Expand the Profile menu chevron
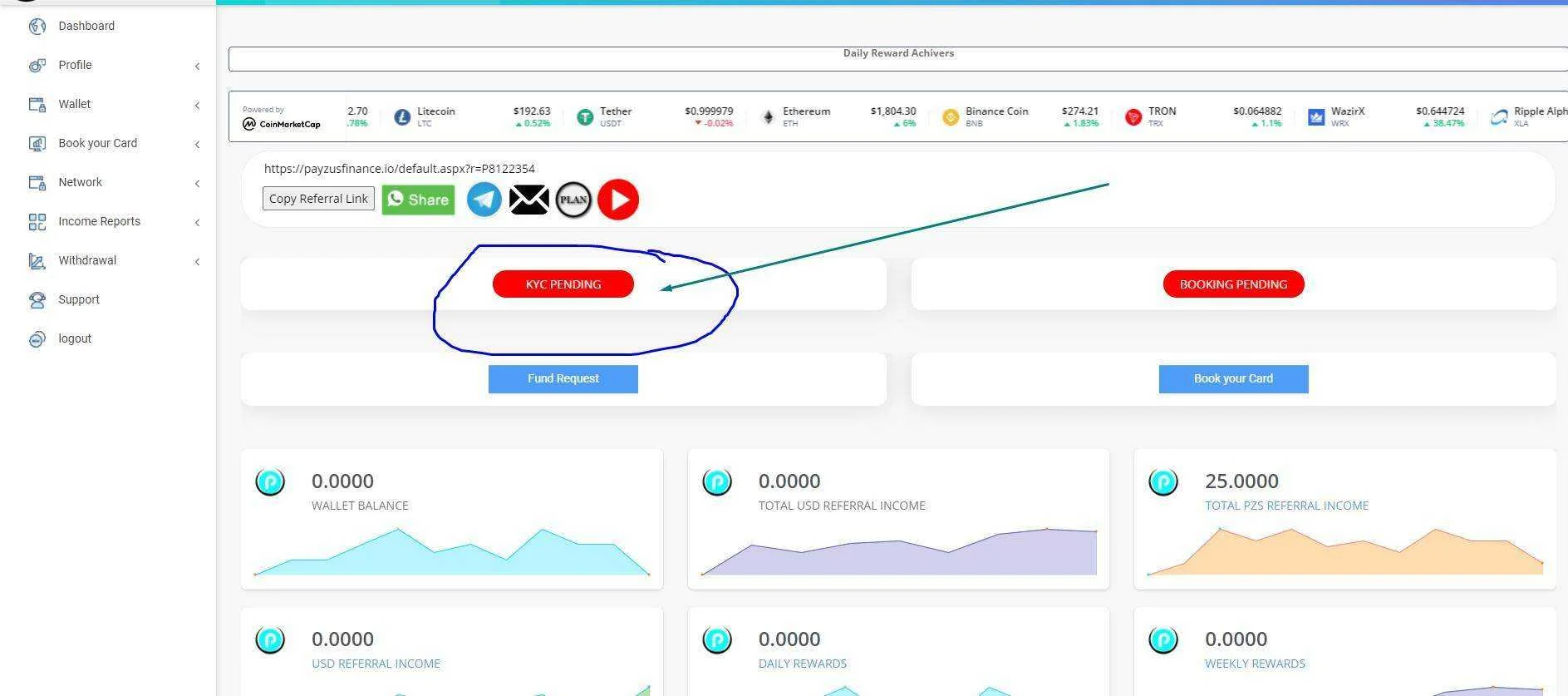Image resolution: width=1568 pixels, height=696 pixels. pos(197,67)
